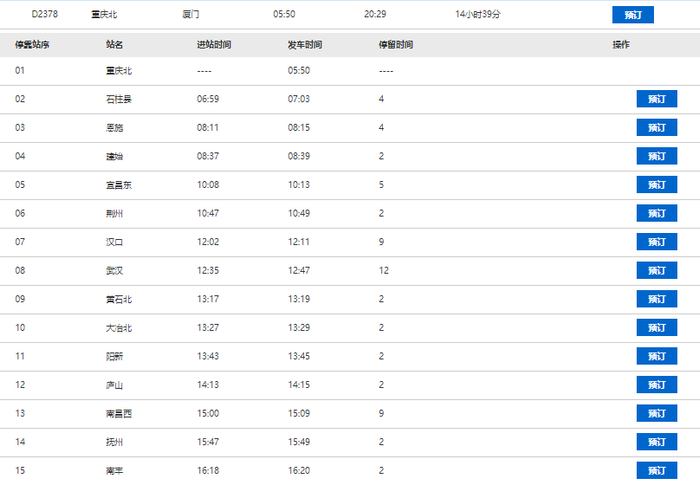Book ticket at 石柱县 station row

point(656,99)
